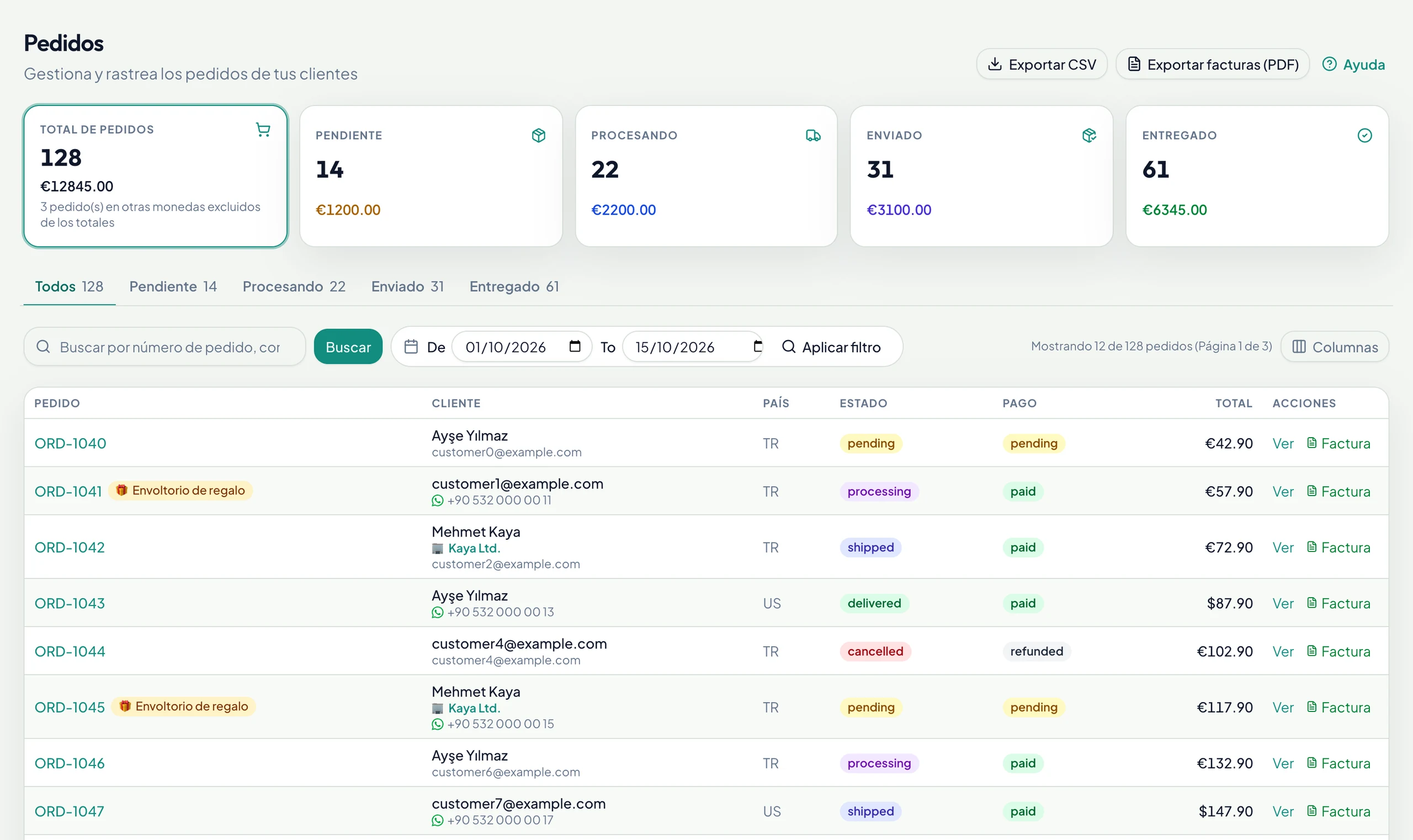Click WhatsApp icon for +90 532 000 00 11
Image resolution: width=1413 pixels, height=840 pixels.
coord(437,501)
